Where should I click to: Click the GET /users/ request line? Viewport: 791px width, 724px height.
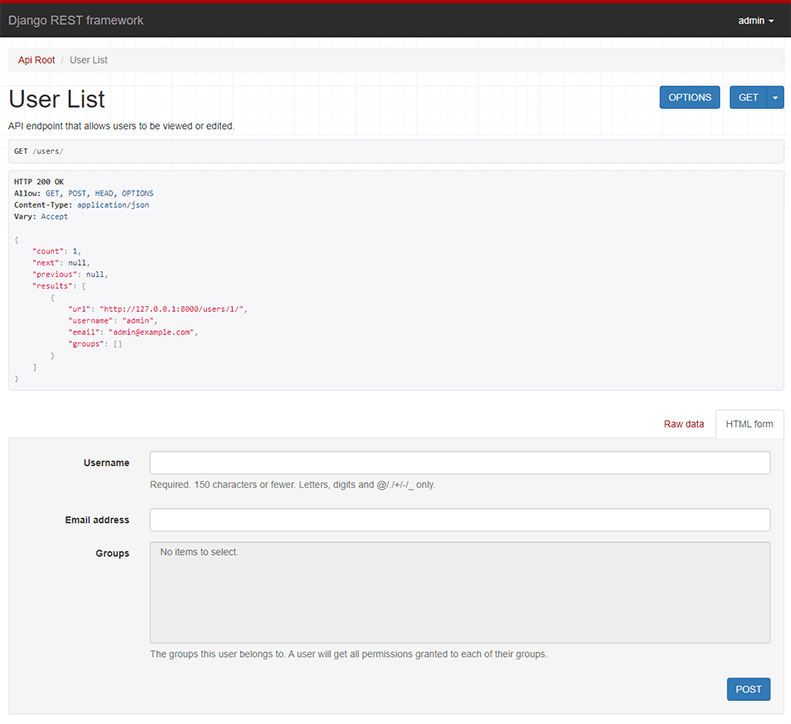click(x=39, y=151)
